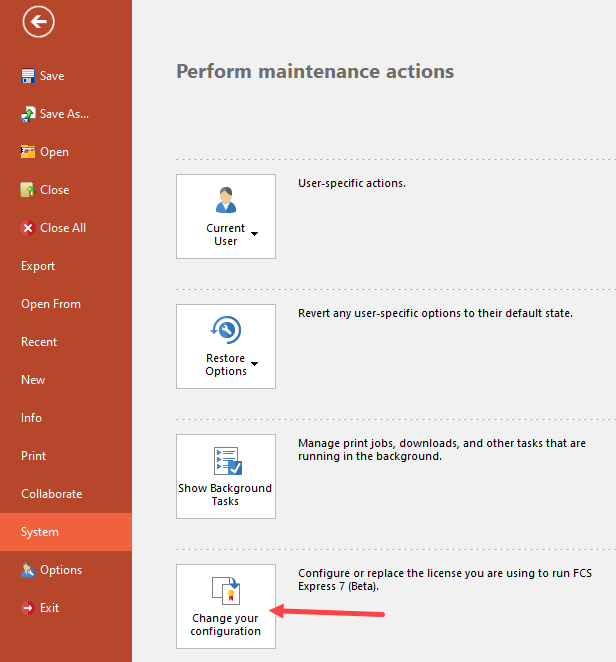This screenshot has width=616, height=662.
Task: Click the back arrow circle icon
Action: [x=38, y=22]
